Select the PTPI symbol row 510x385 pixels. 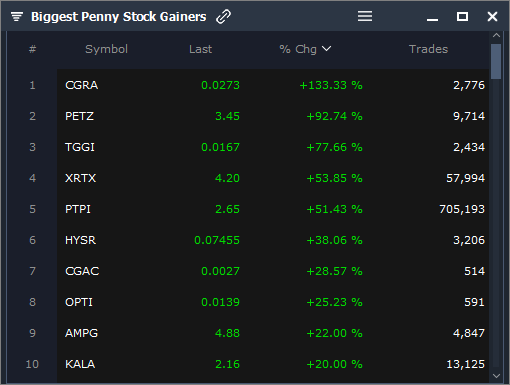click(x=273, y=209)
